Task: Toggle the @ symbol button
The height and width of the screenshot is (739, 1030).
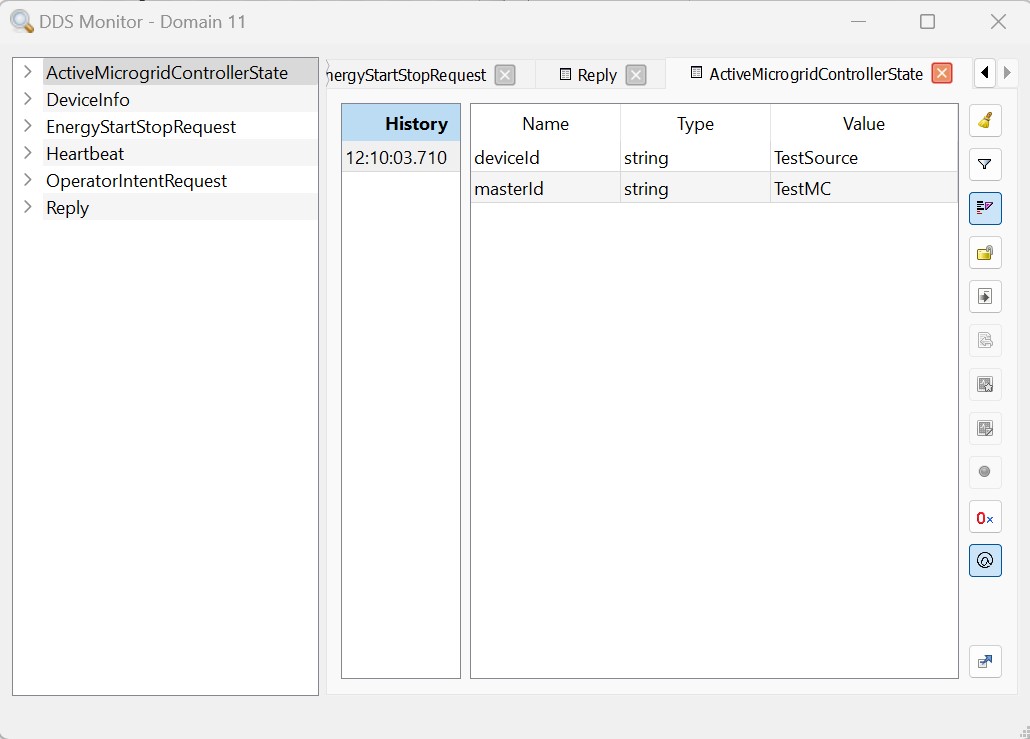Action: [985, 561]
